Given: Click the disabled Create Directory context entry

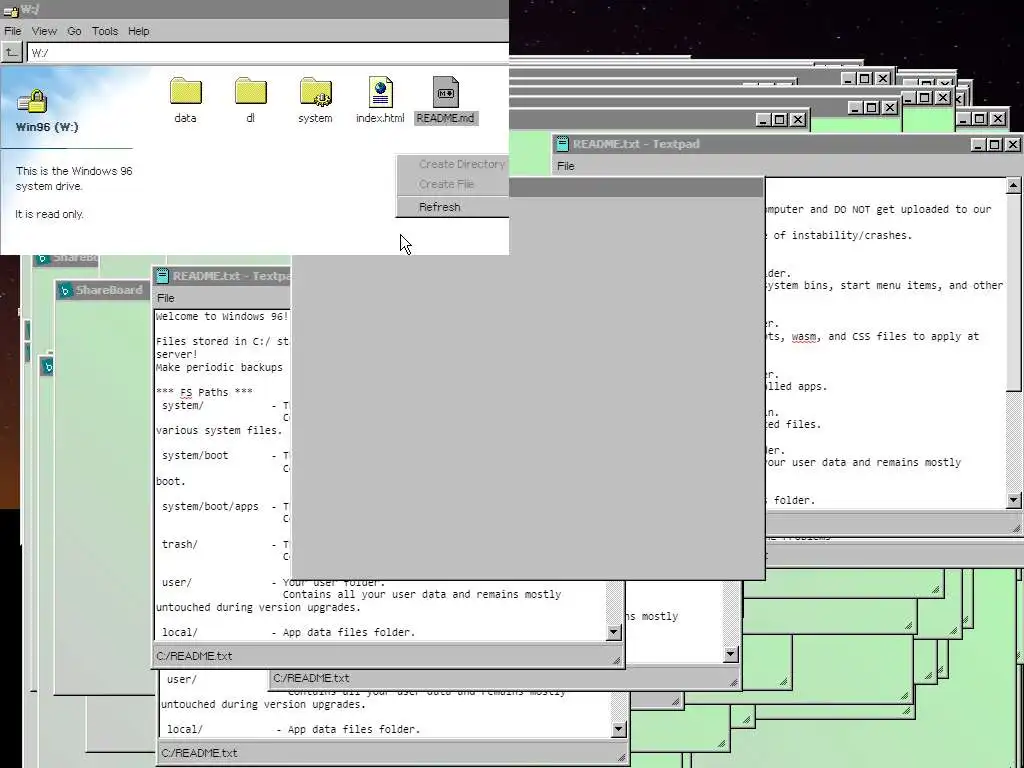Looking at the screenshot, I should [453, 164].
